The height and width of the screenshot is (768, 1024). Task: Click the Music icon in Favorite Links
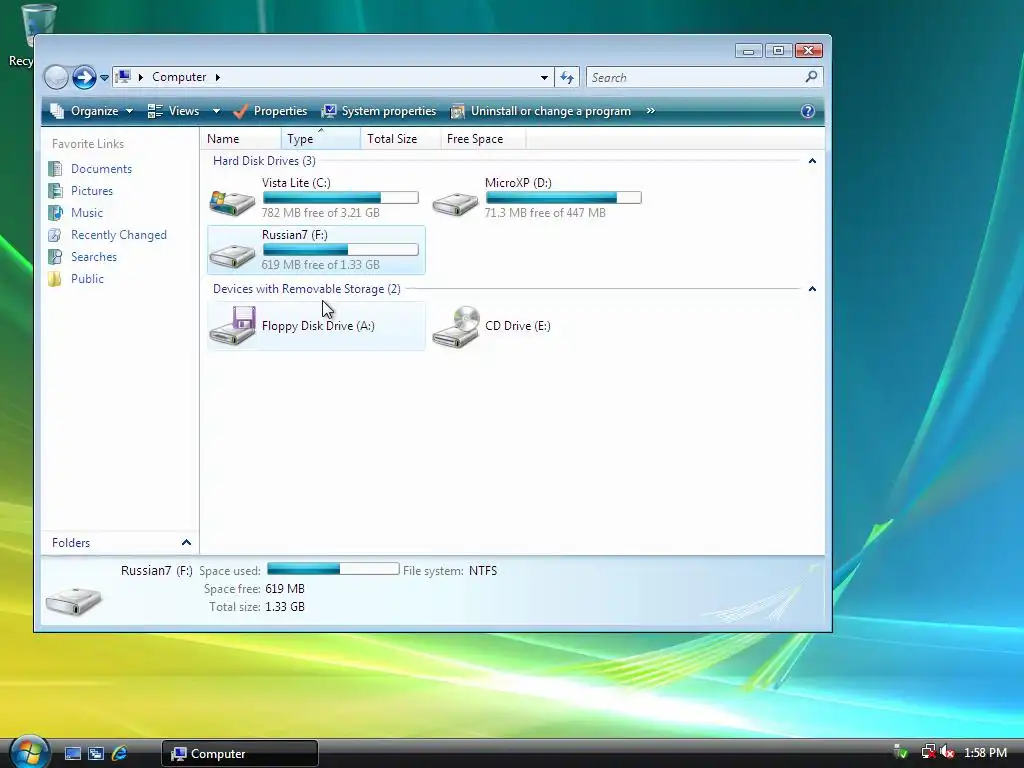click(x=56, y=213)
